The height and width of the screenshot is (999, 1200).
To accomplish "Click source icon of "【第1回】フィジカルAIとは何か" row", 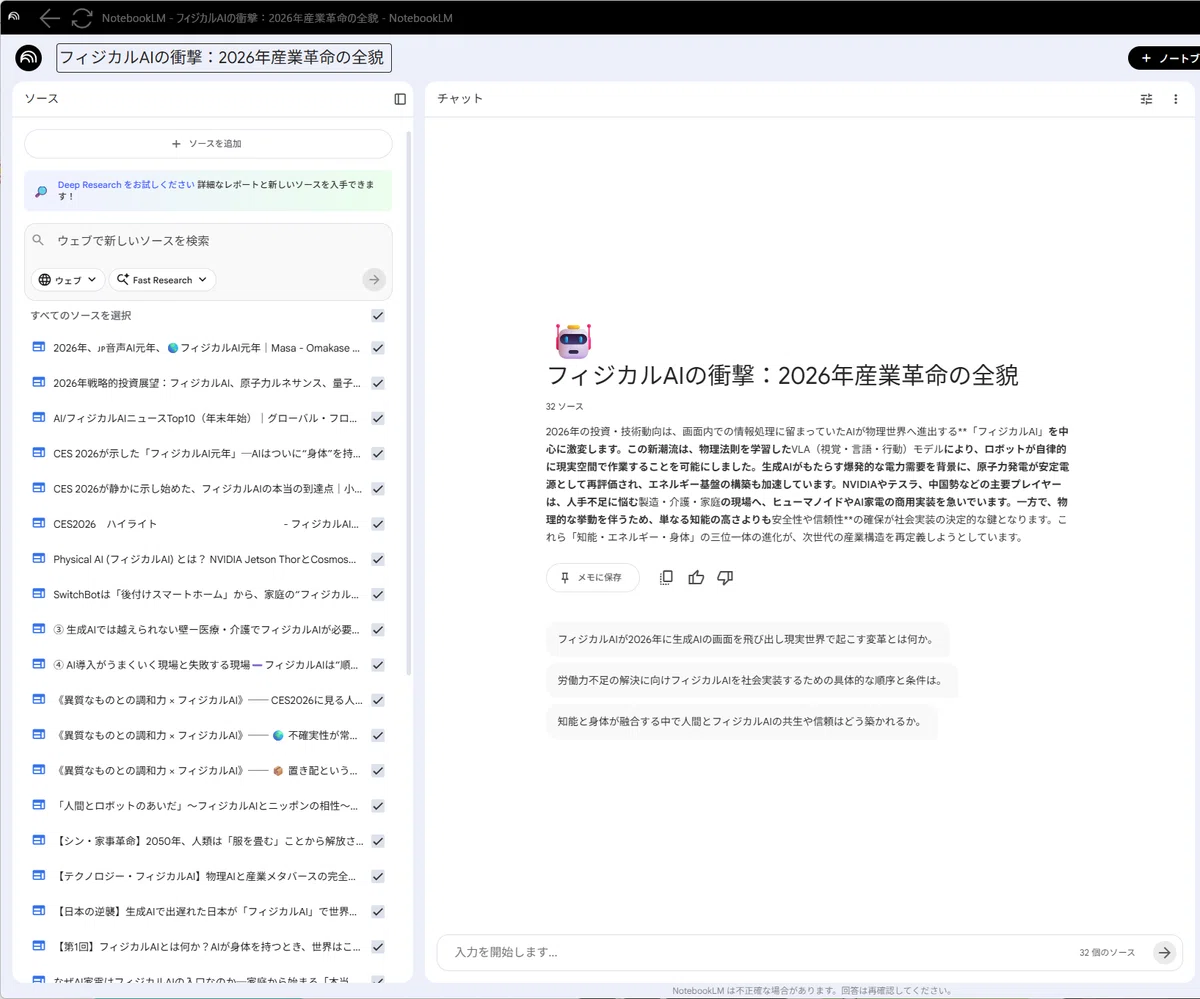I will [x=39, y=946].
